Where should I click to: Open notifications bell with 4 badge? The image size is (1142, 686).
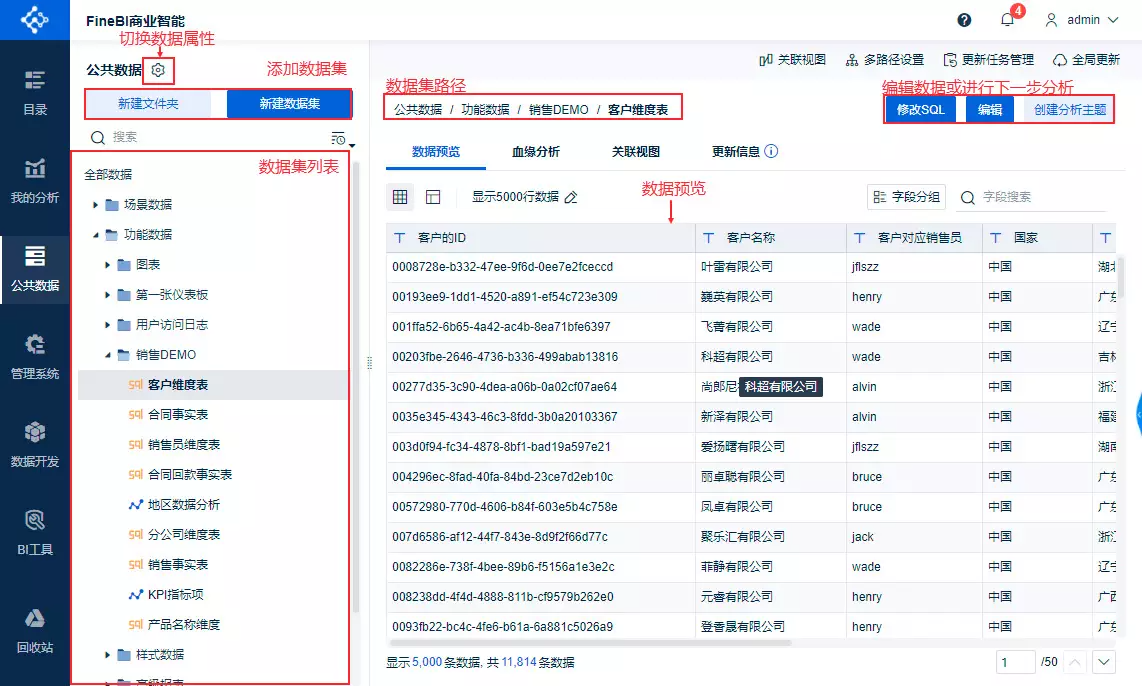click(x=1008, y=20)
